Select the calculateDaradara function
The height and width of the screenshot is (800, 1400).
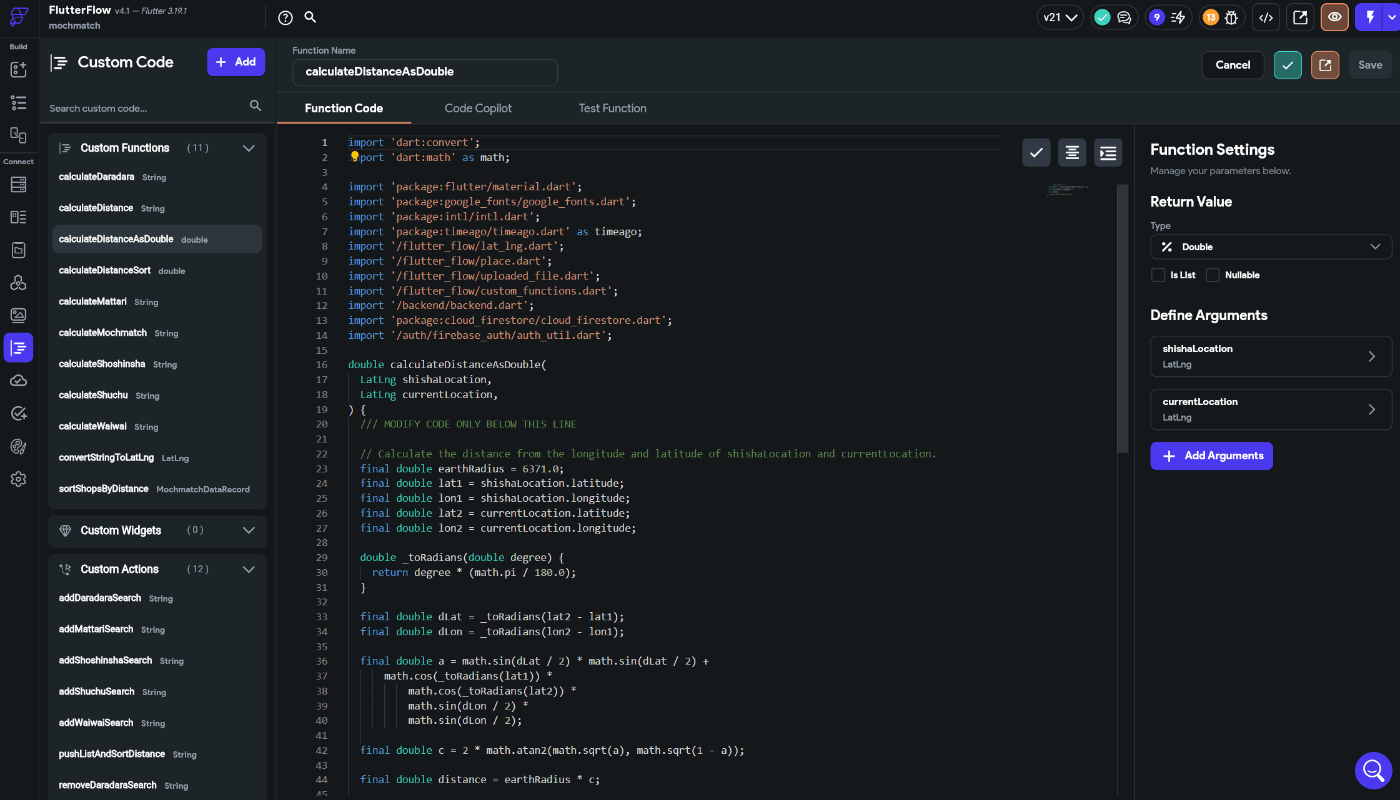point(157,177)
